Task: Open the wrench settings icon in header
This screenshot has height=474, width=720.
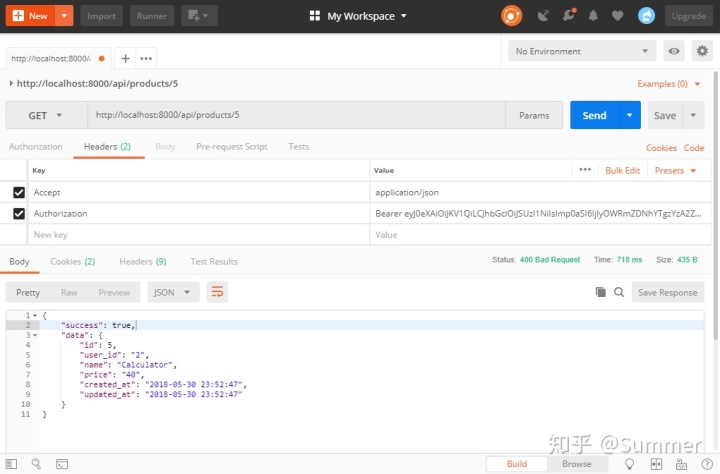Action: [568, 16]
